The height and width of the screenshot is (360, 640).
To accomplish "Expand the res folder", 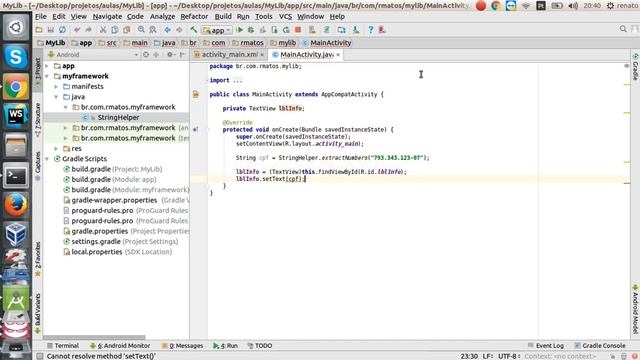I will click(56, 149).
